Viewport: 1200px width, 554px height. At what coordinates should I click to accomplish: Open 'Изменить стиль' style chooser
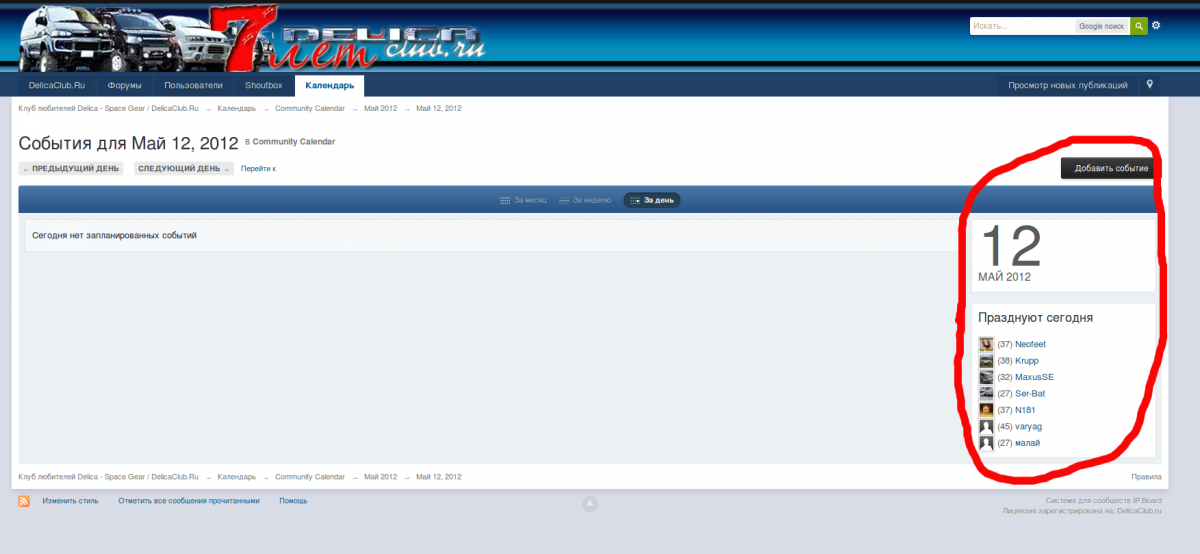(70, 501)
